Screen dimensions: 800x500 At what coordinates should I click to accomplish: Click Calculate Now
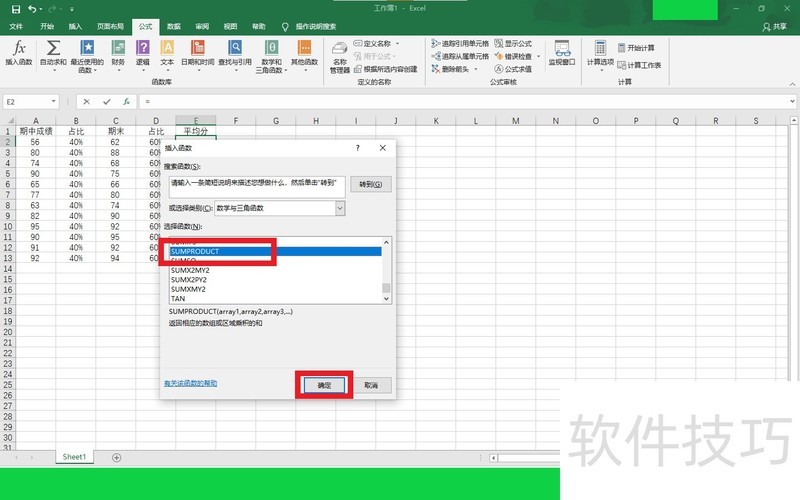tap(636, 47)
